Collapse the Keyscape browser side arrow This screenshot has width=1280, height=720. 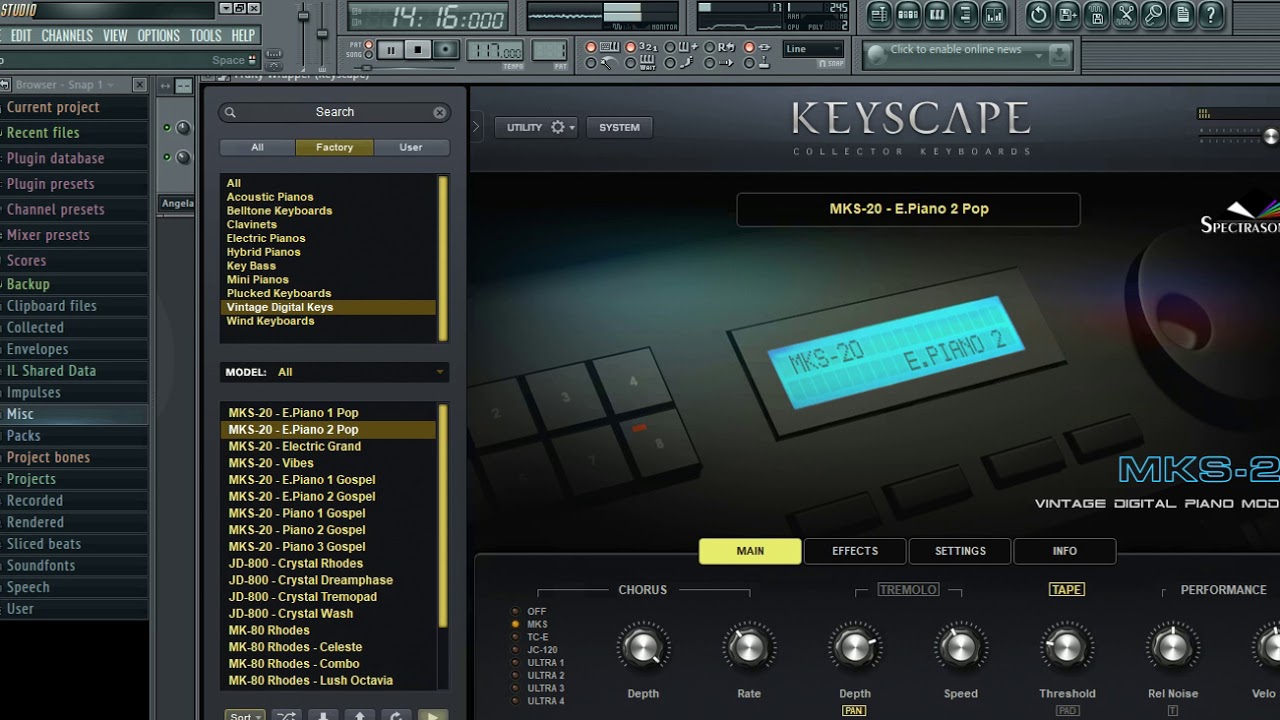click(476, 127)
